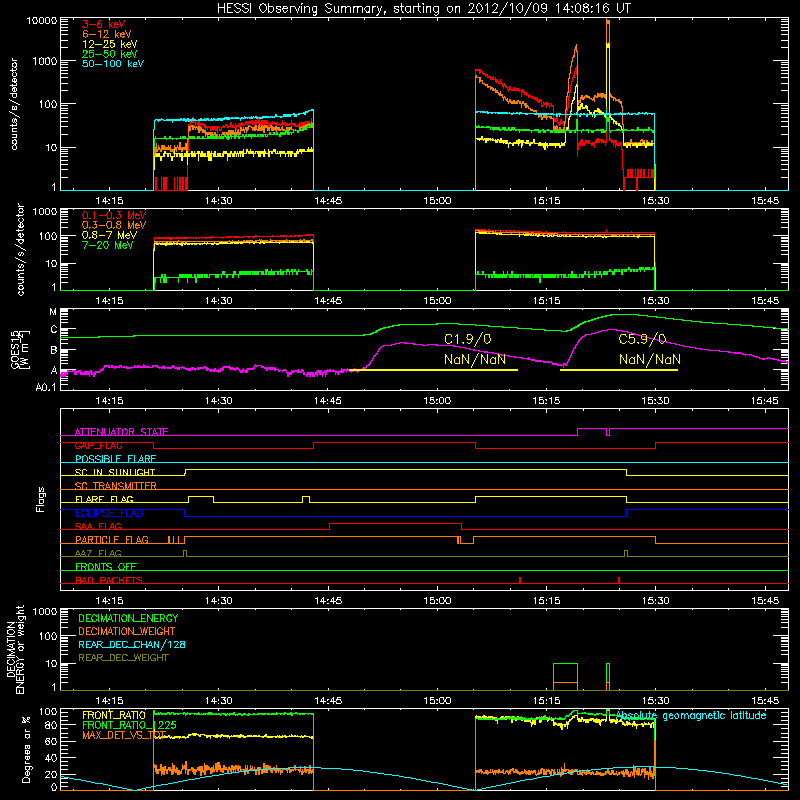Click the ATTENUATOR_STATE flag label

pos(121,432)
